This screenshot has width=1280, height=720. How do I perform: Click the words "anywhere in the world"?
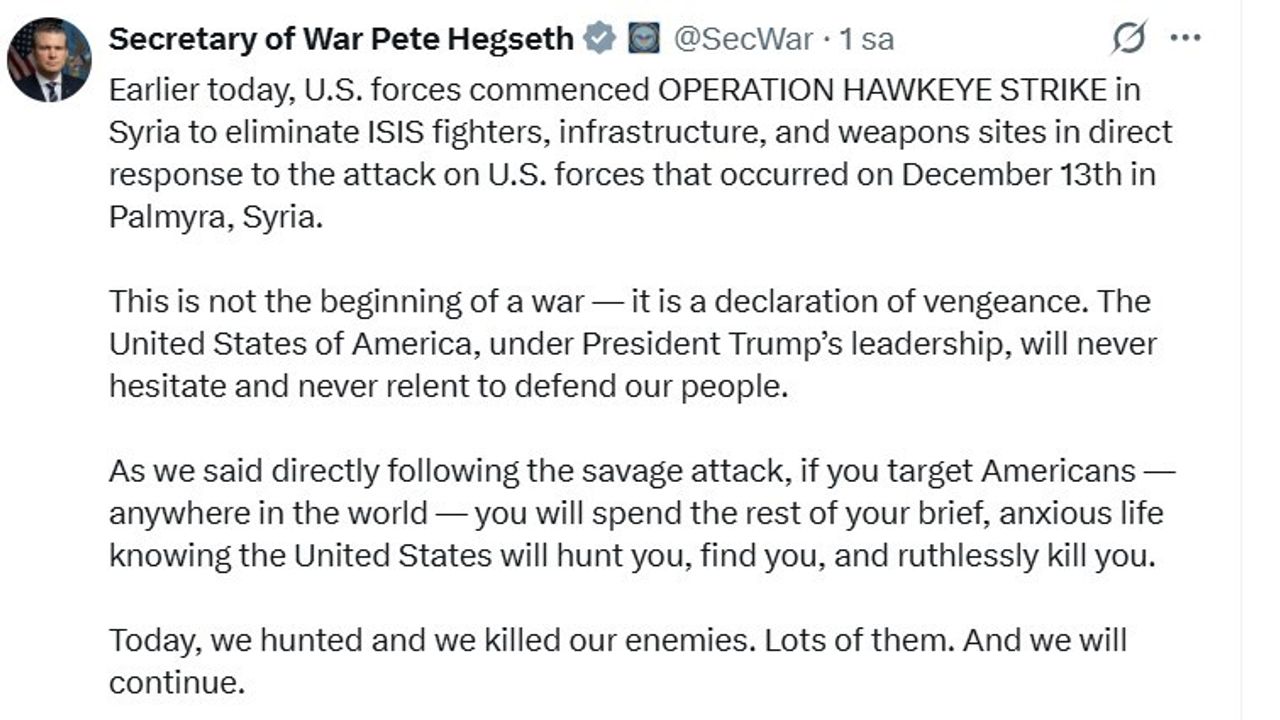coord(268,513)
